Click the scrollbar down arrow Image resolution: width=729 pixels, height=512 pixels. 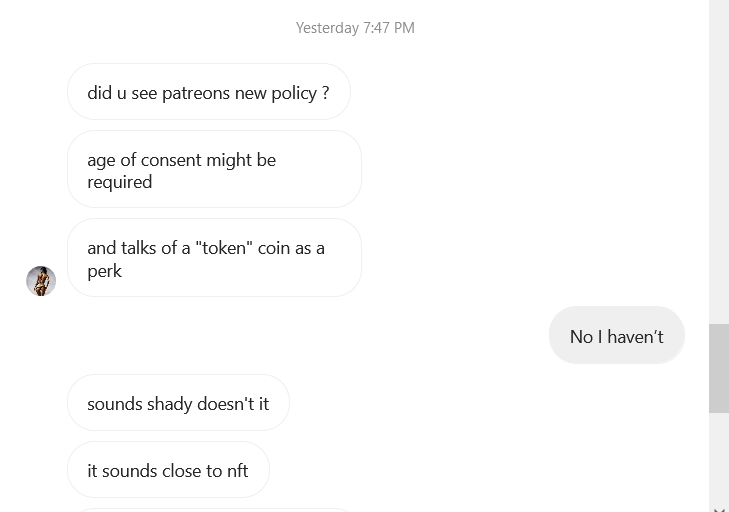point(719,508)
